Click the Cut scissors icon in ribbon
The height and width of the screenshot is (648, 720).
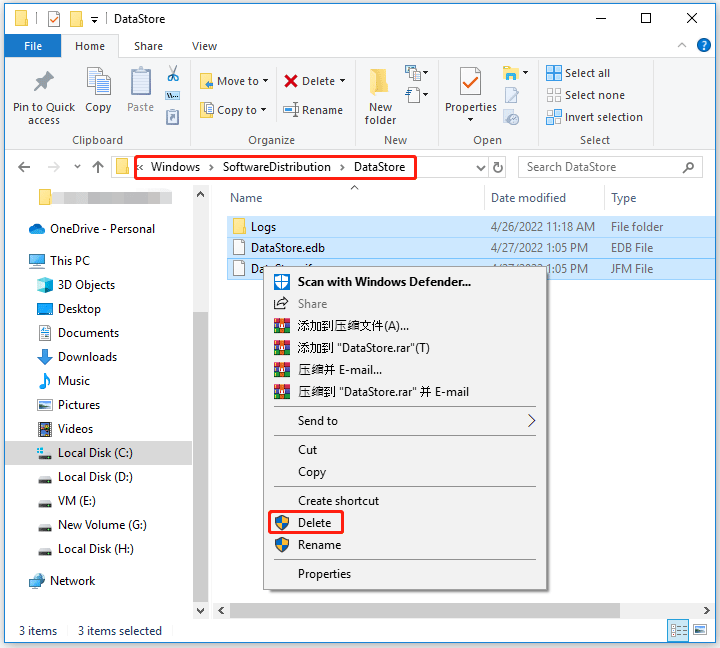(x=173, y=73)
